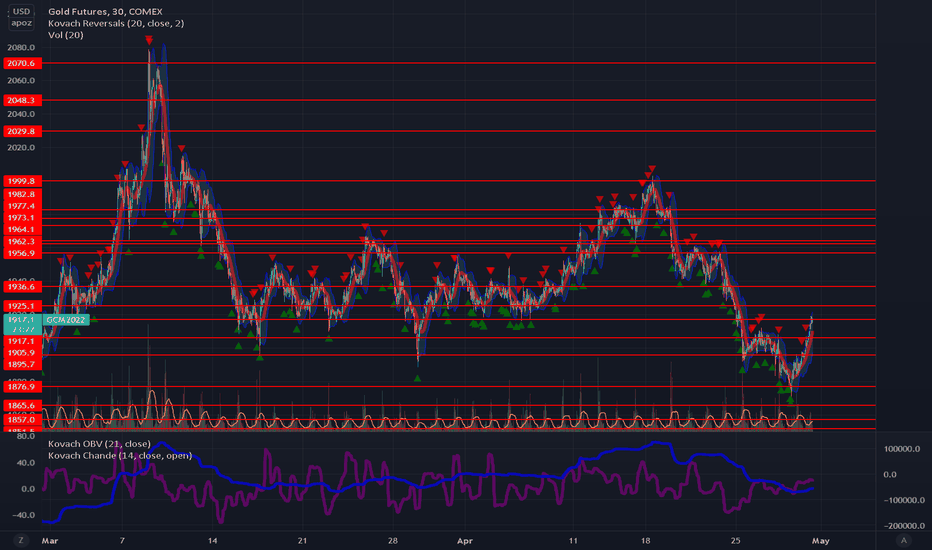Pick the 1962.3 price level label
Viewport: 932px width, 550px height.
coord(21,241)
